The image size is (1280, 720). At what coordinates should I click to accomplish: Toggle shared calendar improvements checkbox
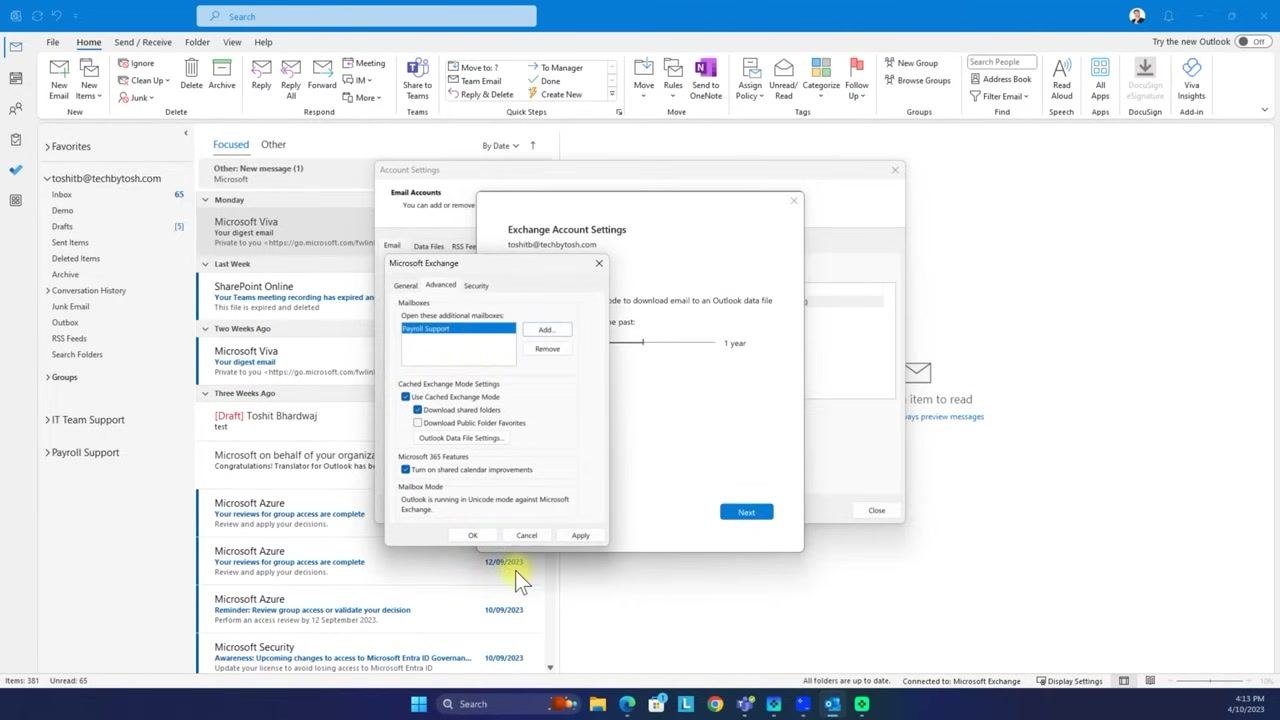[x=405, y=470]
